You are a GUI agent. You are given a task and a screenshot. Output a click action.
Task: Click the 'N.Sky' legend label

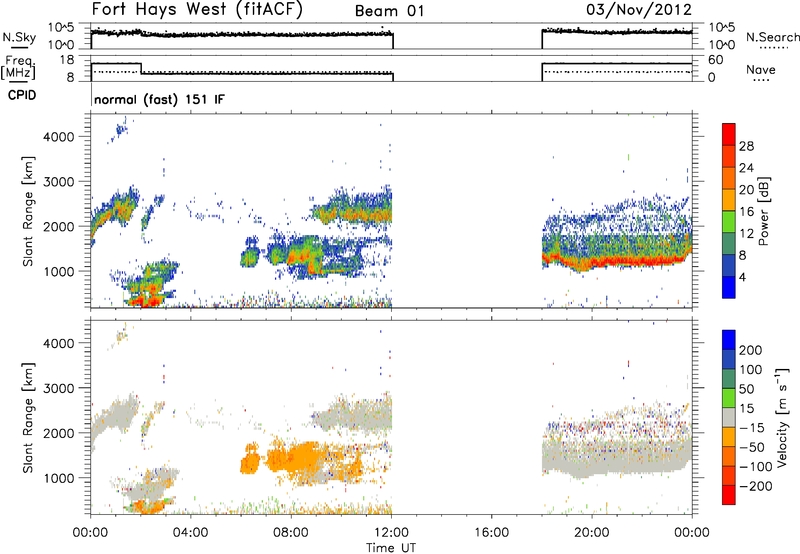tap(19, 37)
